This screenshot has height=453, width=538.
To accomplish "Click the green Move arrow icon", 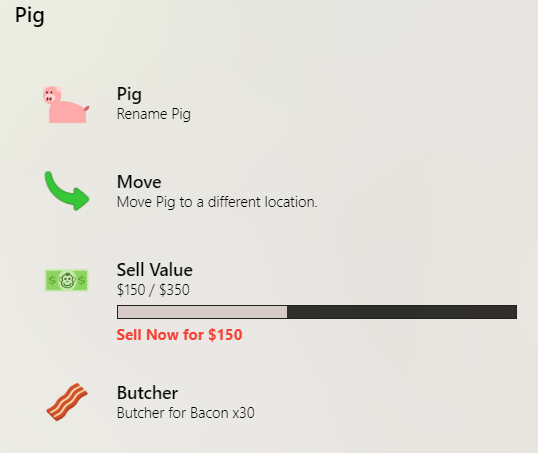I will pos(67,191).
